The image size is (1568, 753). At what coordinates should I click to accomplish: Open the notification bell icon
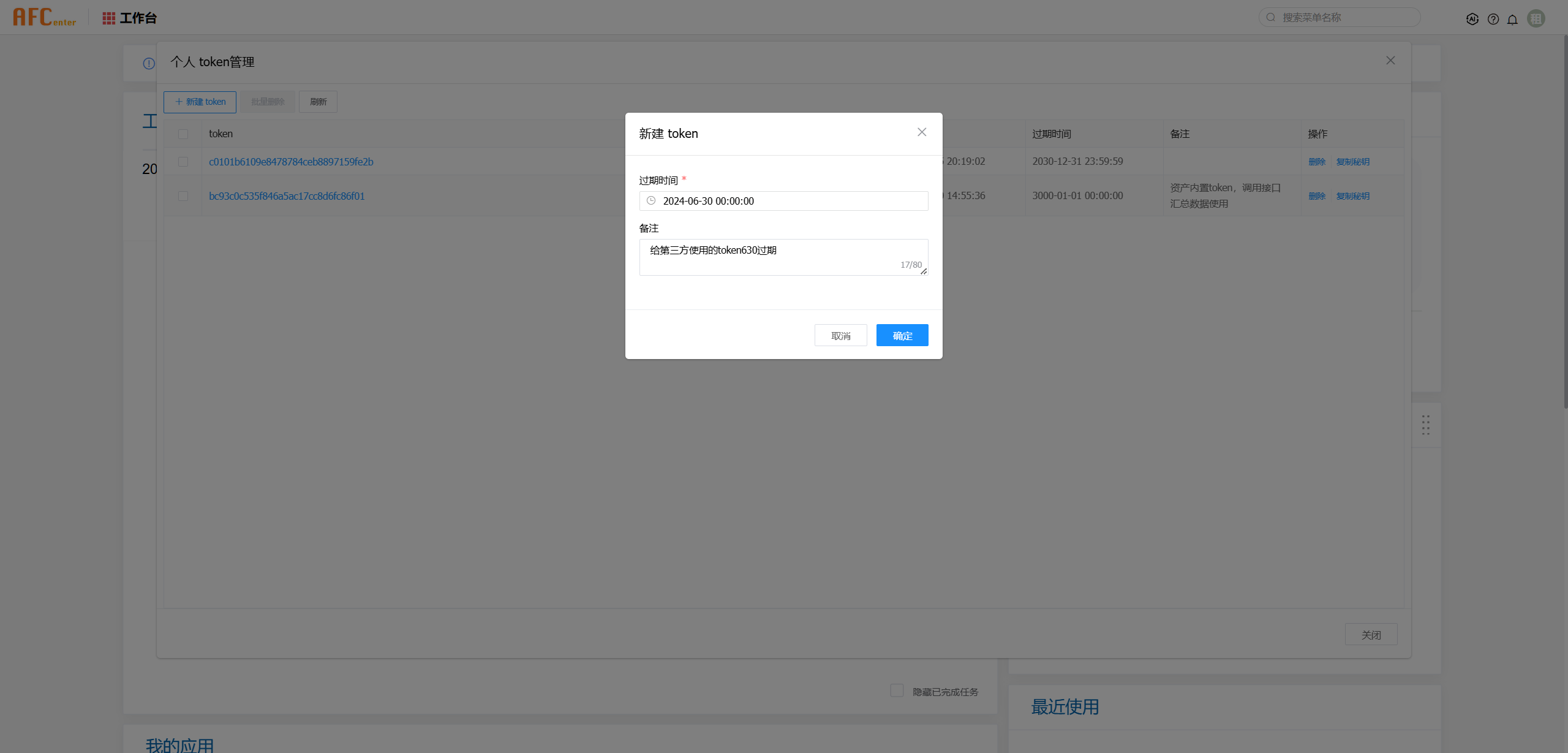(1513, 19)
